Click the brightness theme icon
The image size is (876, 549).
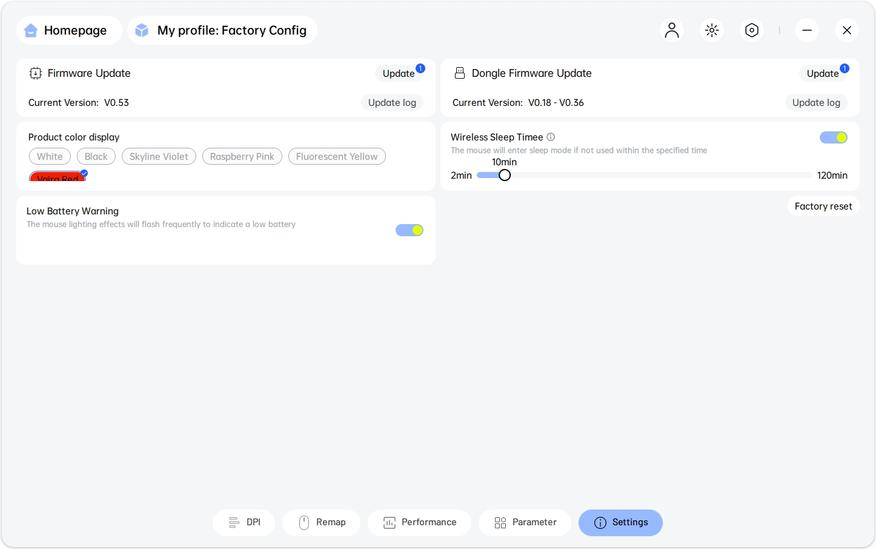click(712, 30)
